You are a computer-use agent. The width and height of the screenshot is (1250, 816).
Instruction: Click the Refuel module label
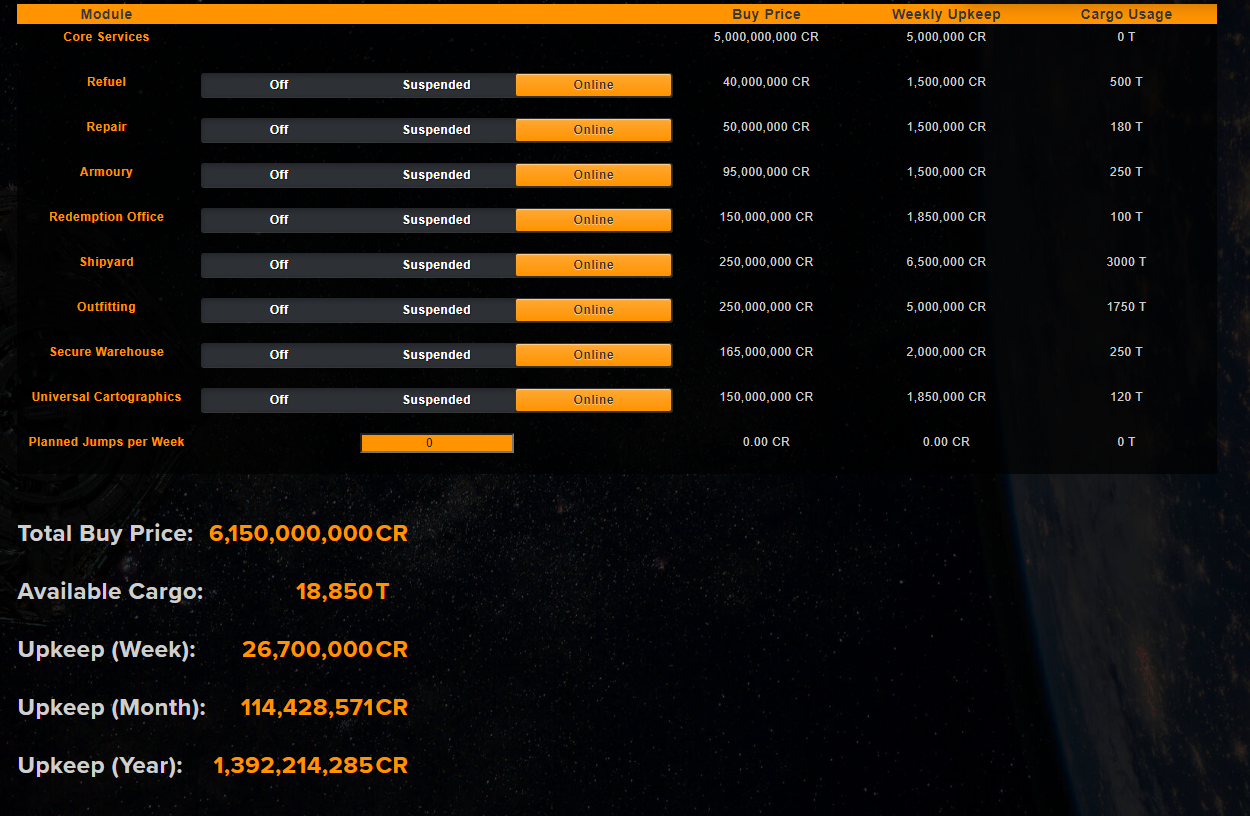(x=106, y=82)
